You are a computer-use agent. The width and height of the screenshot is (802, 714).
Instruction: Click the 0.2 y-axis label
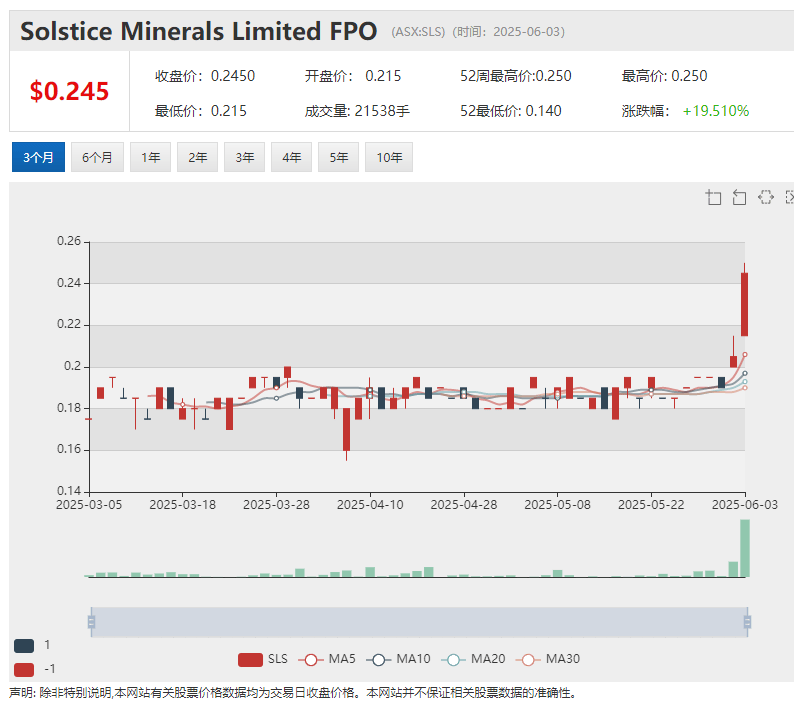pyautogui.click(x=73, y=366)
